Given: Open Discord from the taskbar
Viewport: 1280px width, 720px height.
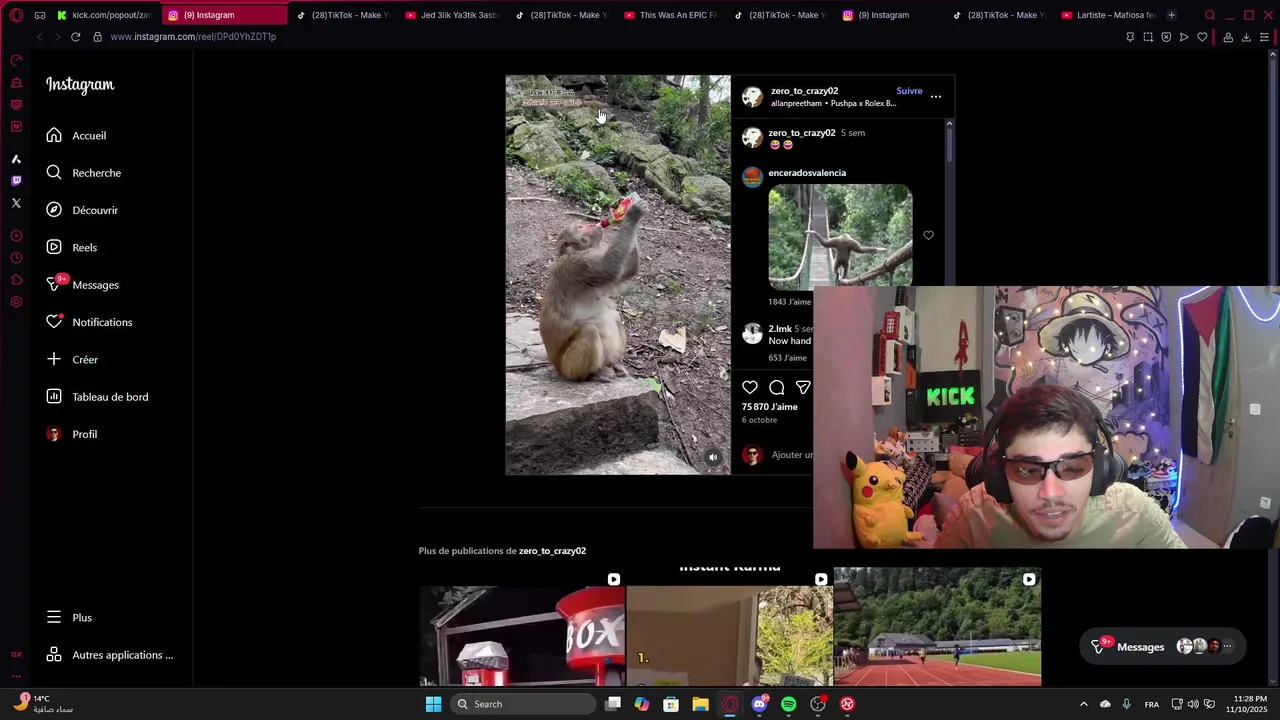Looking at the screenshot, I should (x=759, y=704).
